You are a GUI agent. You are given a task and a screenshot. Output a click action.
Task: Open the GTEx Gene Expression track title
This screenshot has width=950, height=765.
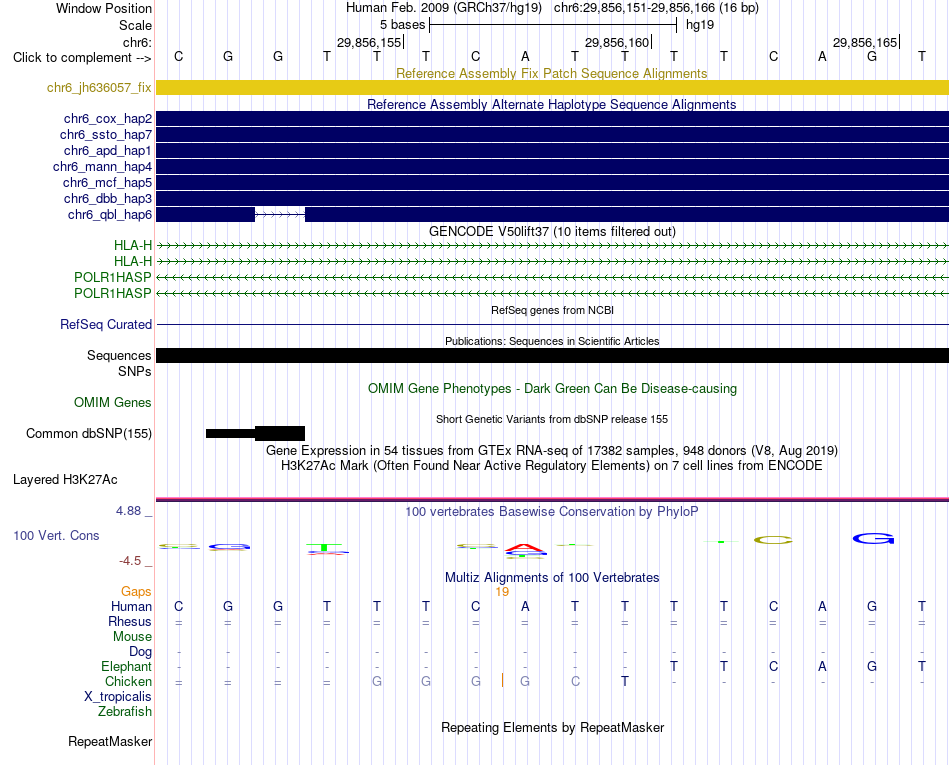(552, 451)
